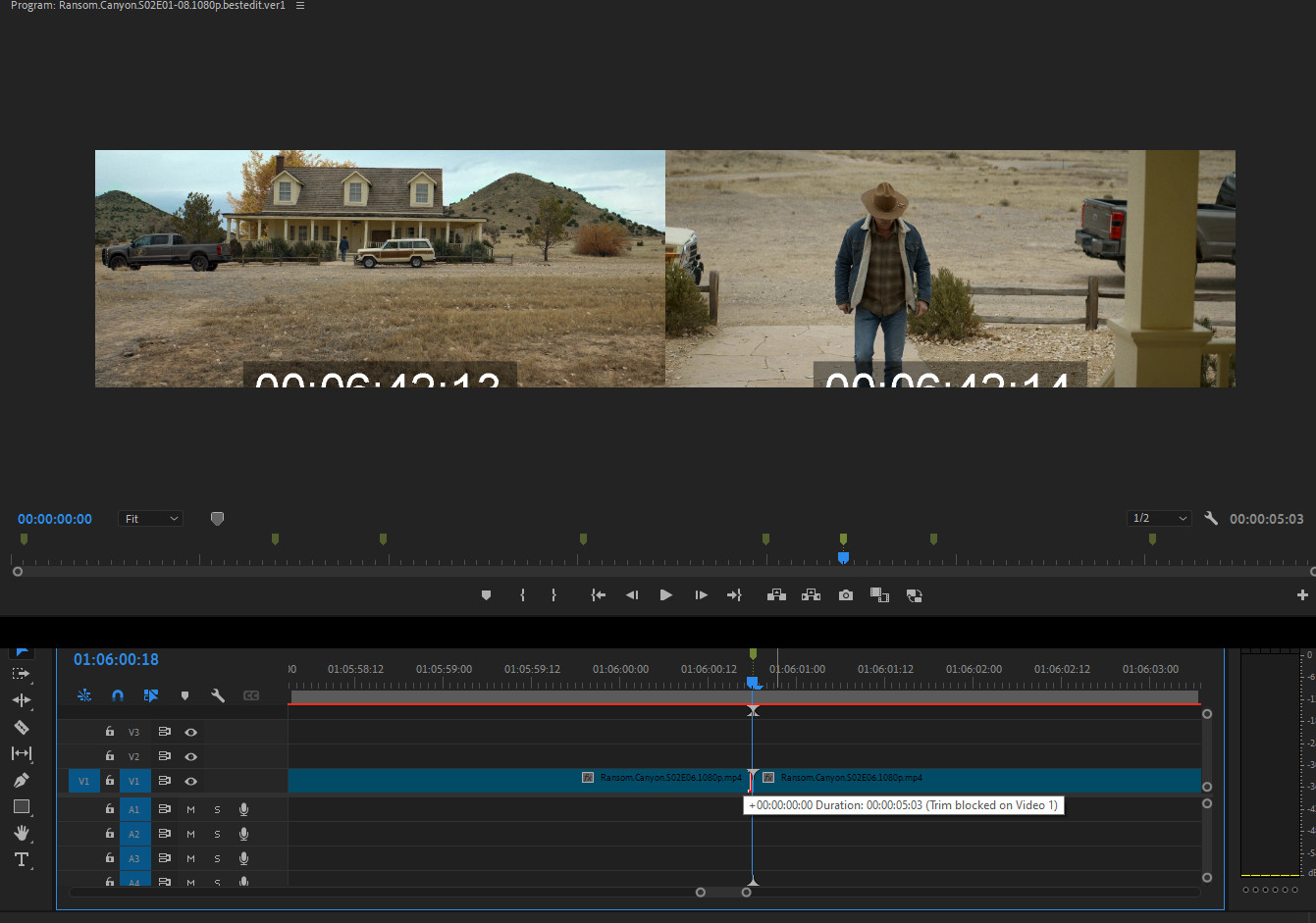Add a marker from the timeline header
1316x923 pixels.
tap(184, 695)
